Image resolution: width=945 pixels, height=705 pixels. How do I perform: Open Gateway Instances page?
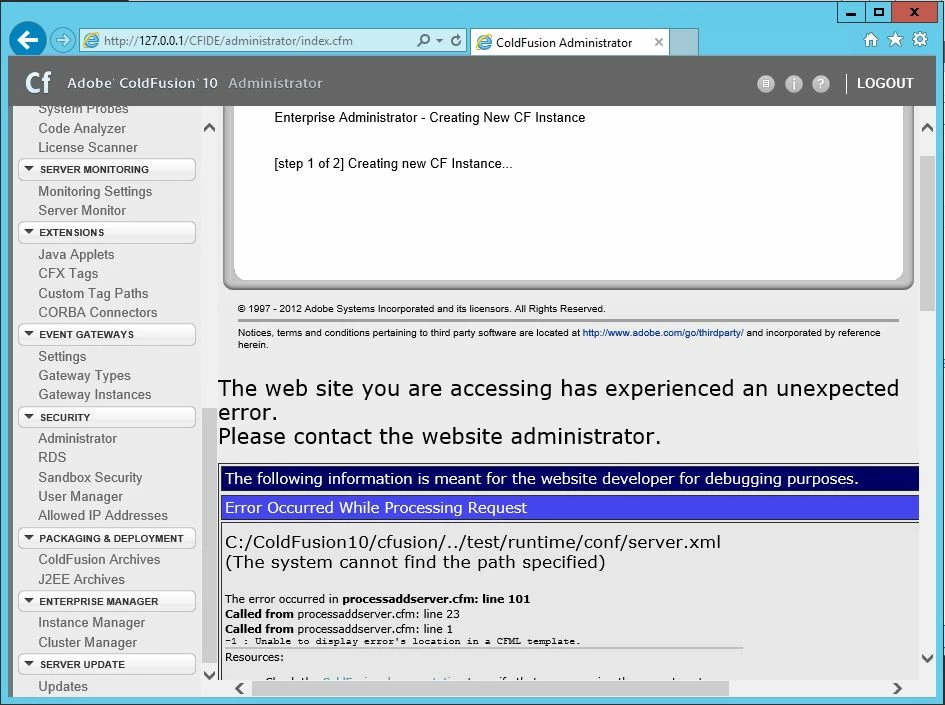pos(95,395)
